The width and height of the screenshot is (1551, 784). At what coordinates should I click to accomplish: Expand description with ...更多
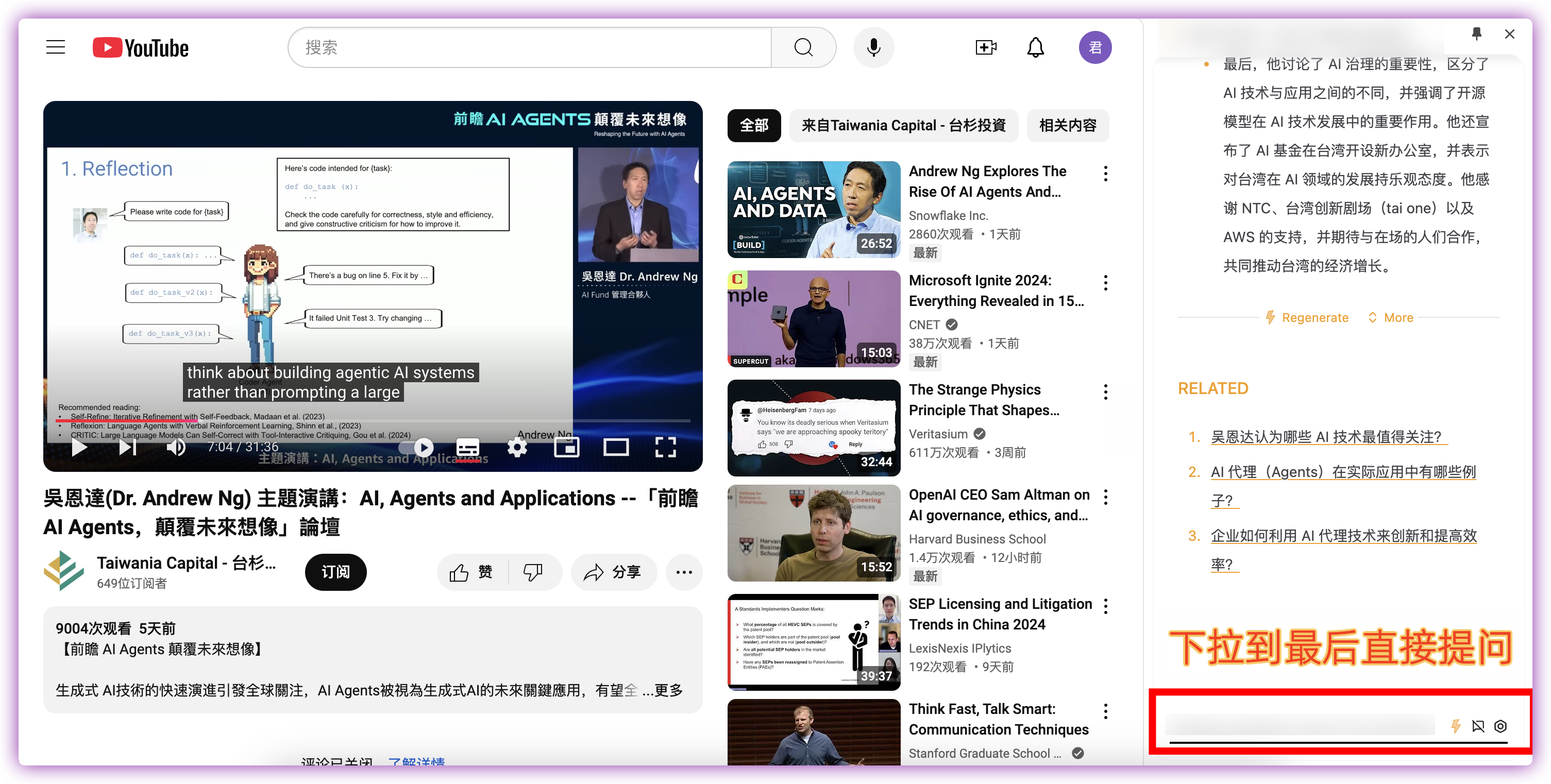click(662, 690)
